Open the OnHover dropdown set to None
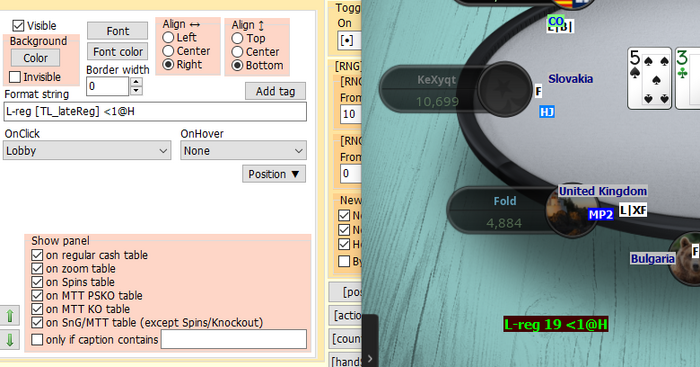 243,151
